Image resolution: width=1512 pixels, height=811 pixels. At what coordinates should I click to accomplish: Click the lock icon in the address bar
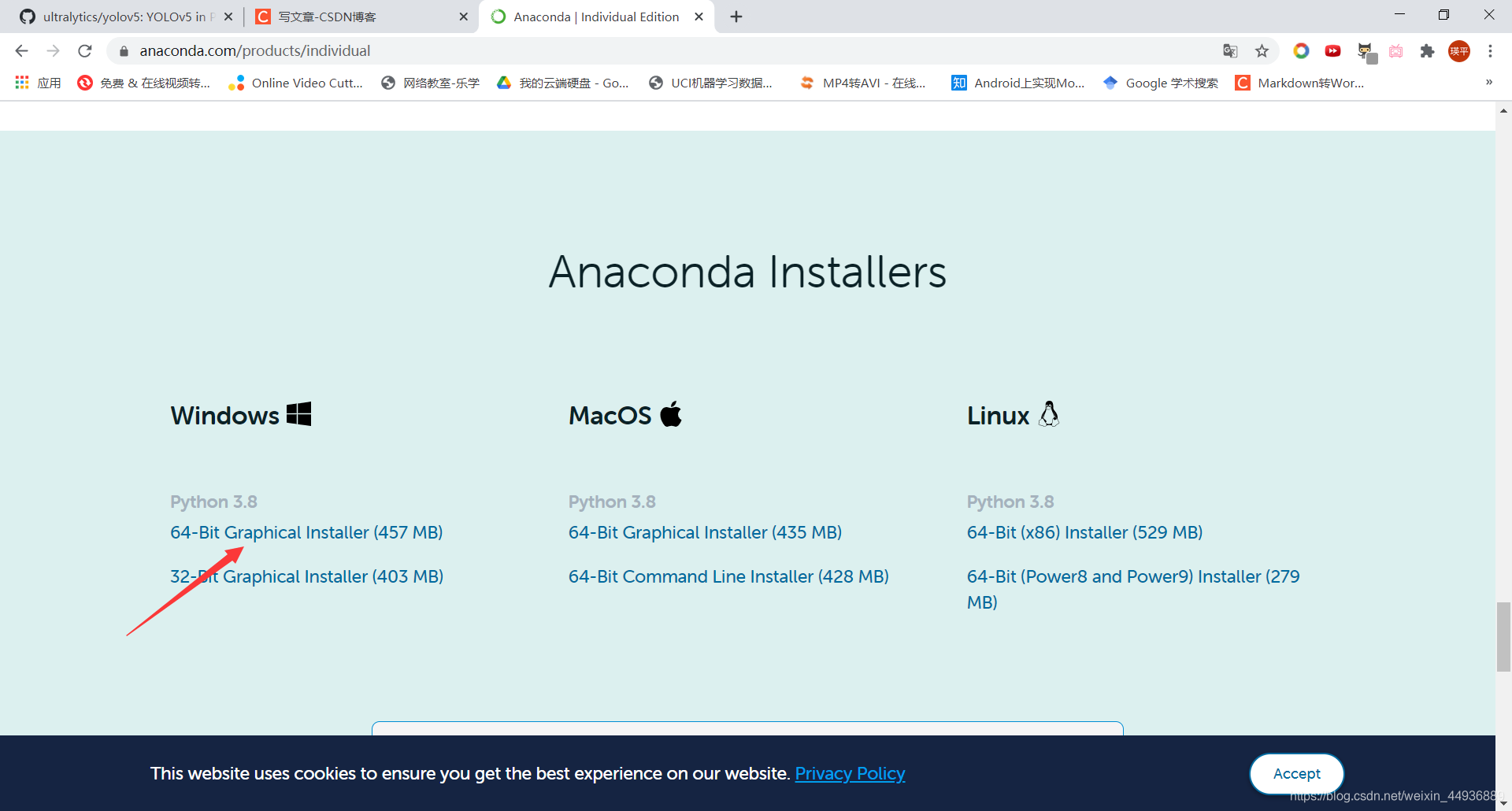click(124, 51)
